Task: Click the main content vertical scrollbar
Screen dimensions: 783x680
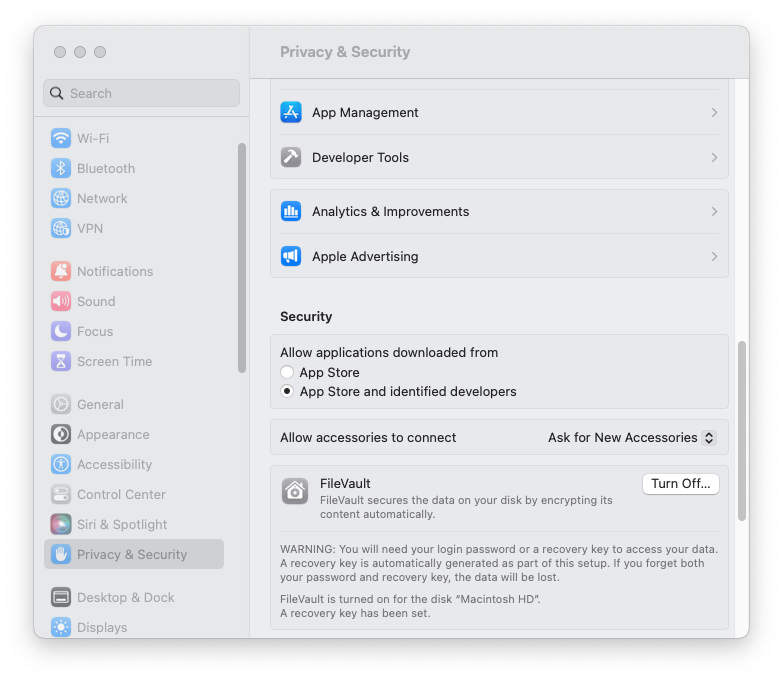Action: pyautogui.click(x=742, y=431)
